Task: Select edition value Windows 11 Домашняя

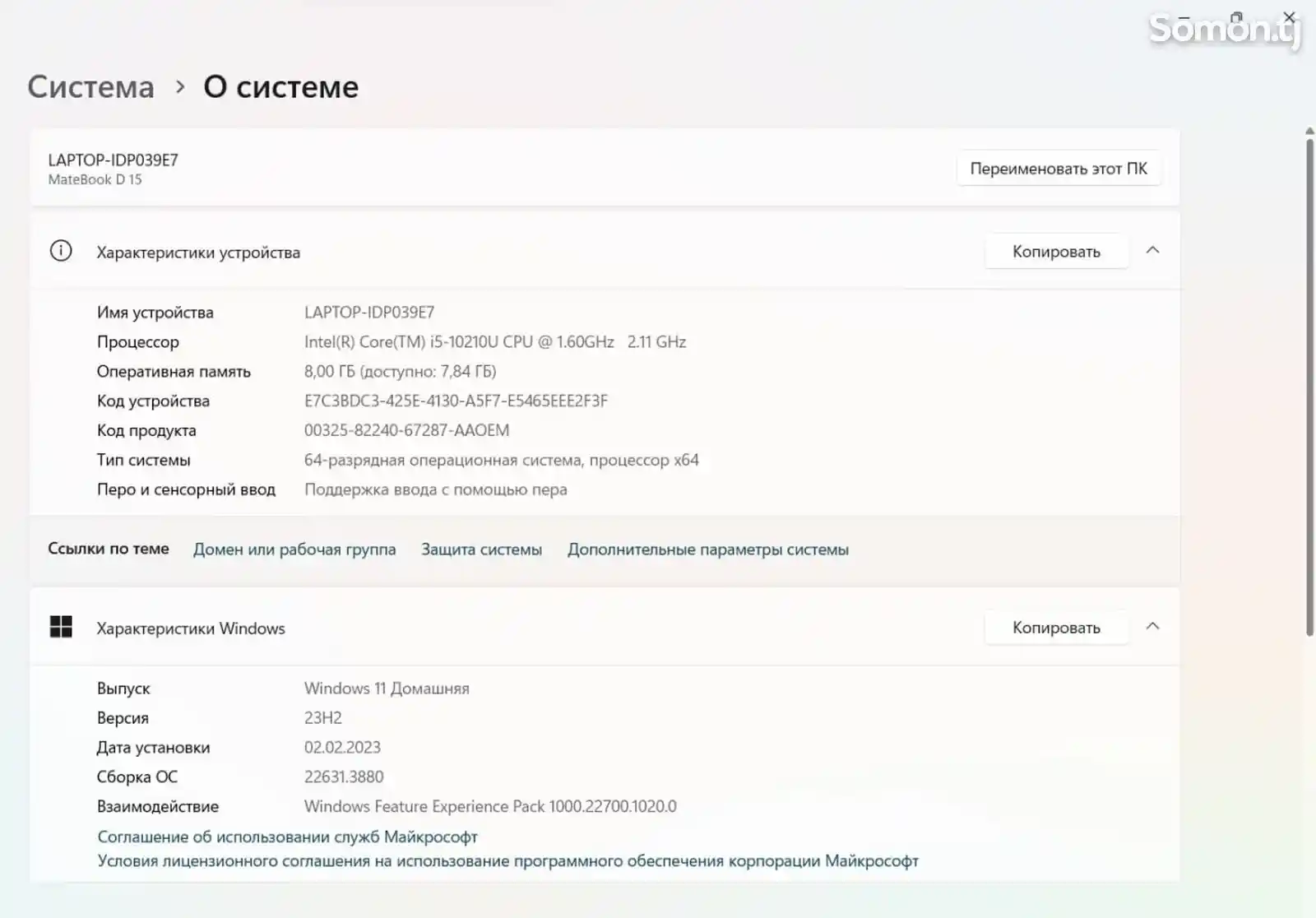Action: click(x=387, y=688)
